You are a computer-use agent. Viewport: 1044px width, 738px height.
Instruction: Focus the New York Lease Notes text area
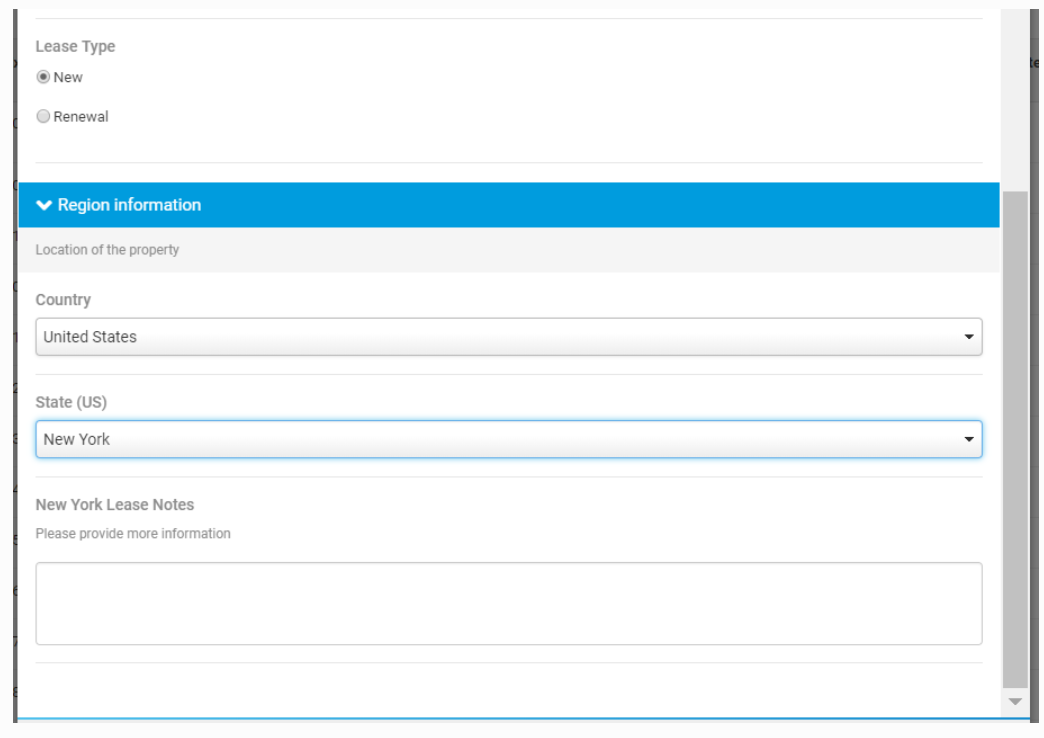[x=508, y=603]
